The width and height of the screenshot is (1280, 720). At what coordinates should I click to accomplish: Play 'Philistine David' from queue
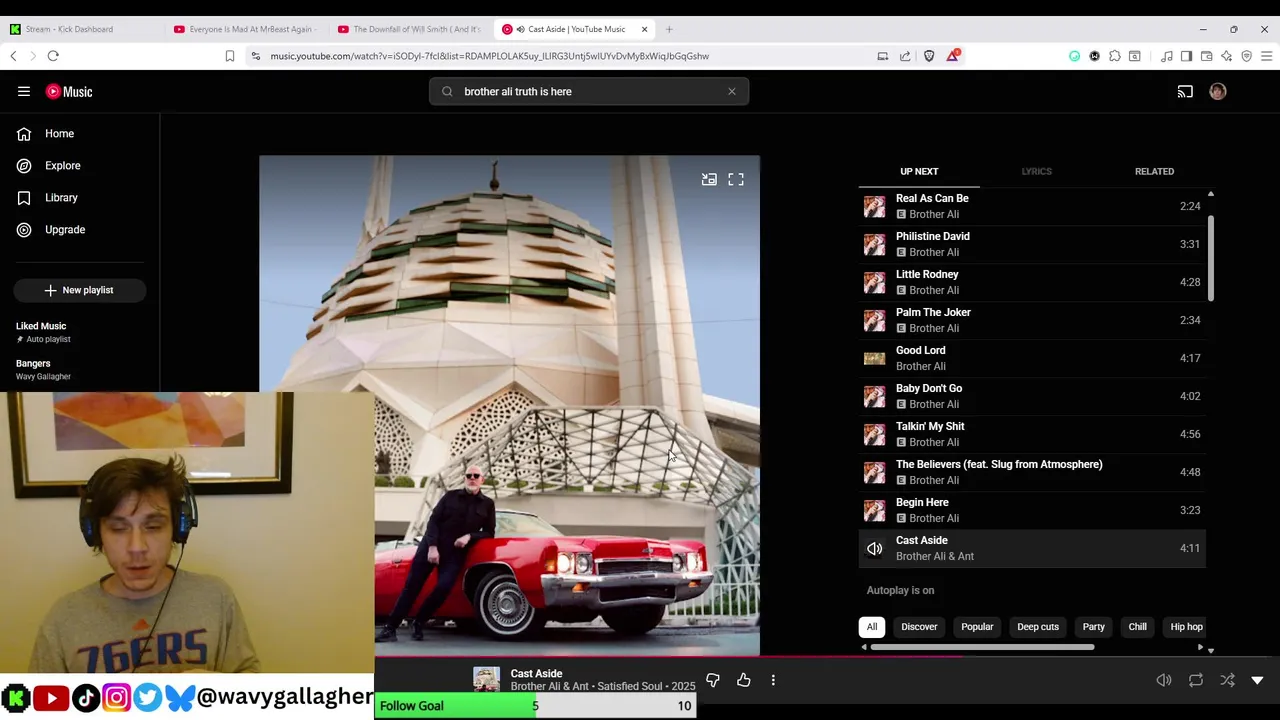(x=1032, y=244)
